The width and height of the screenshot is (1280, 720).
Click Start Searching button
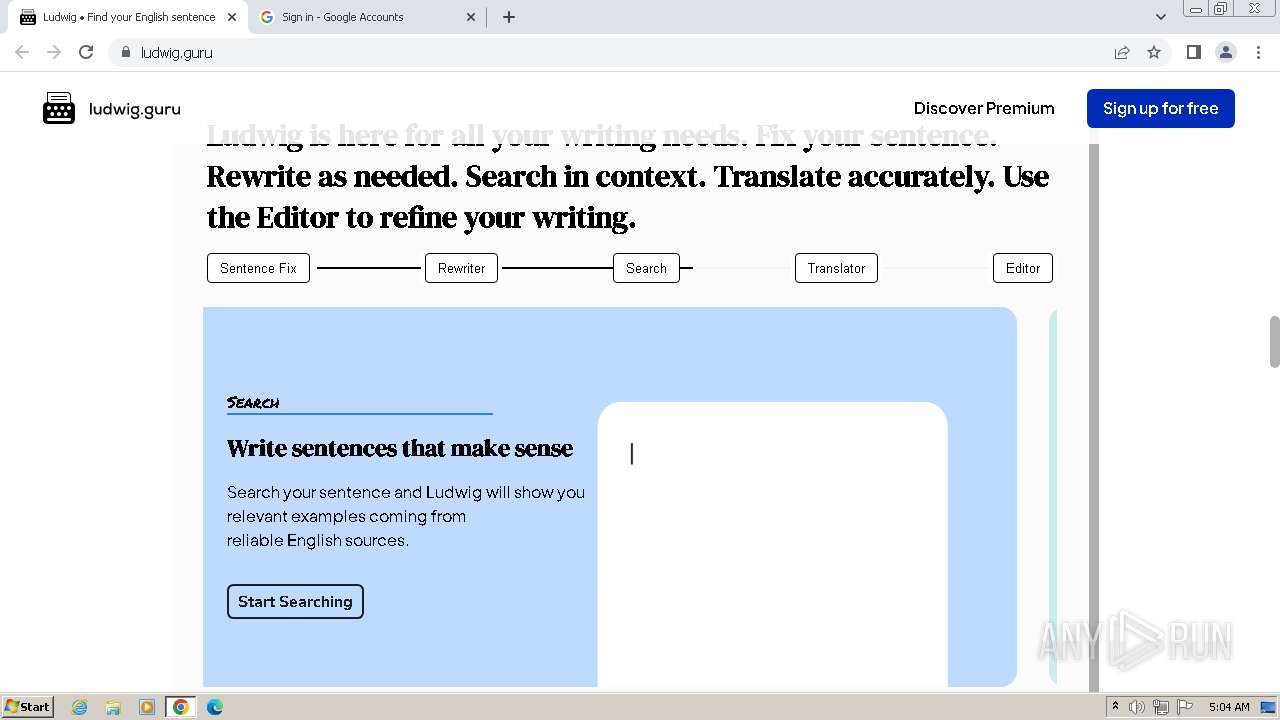295,601
